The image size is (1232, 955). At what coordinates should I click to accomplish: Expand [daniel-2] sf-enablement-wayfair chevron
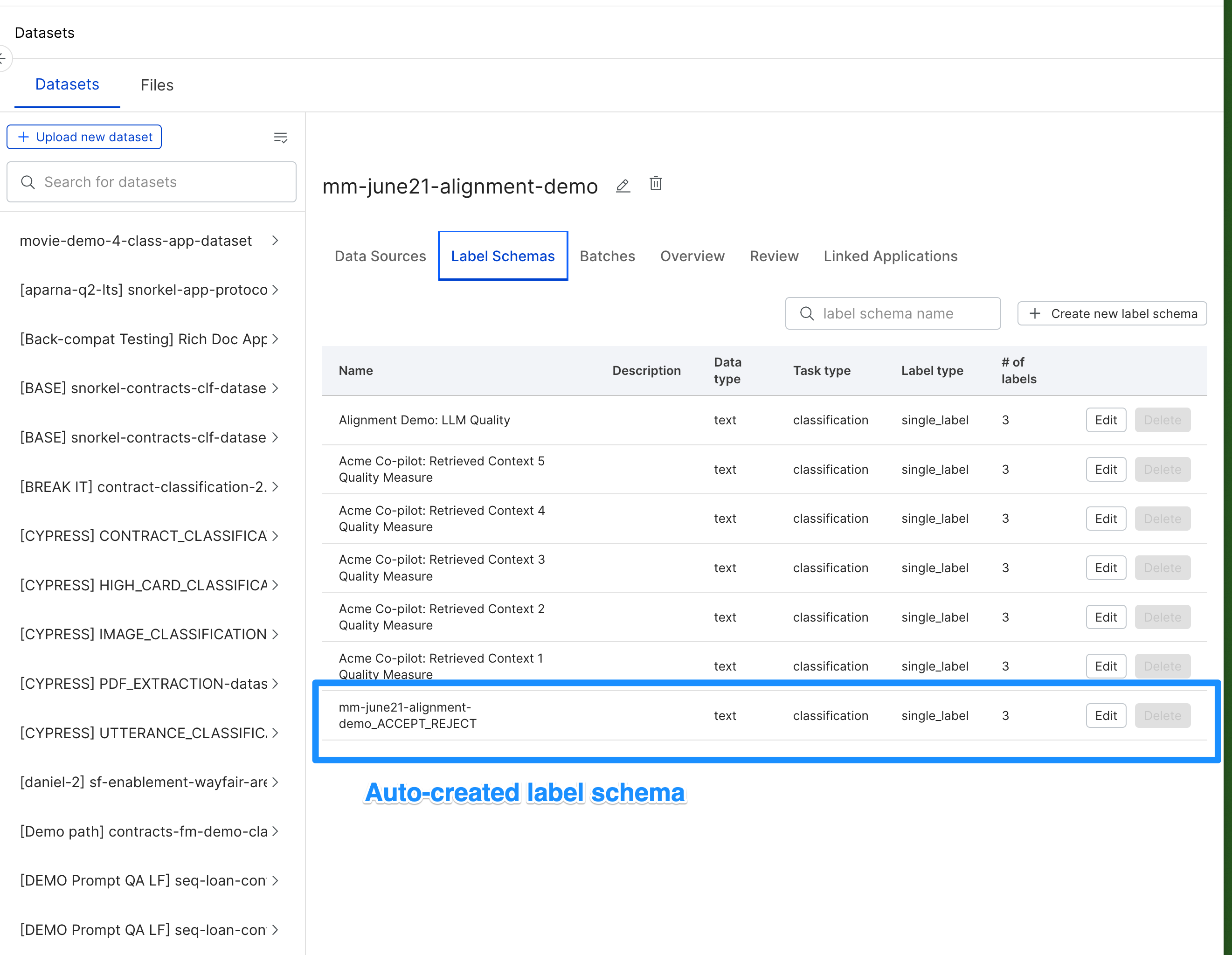click(275, 782)
